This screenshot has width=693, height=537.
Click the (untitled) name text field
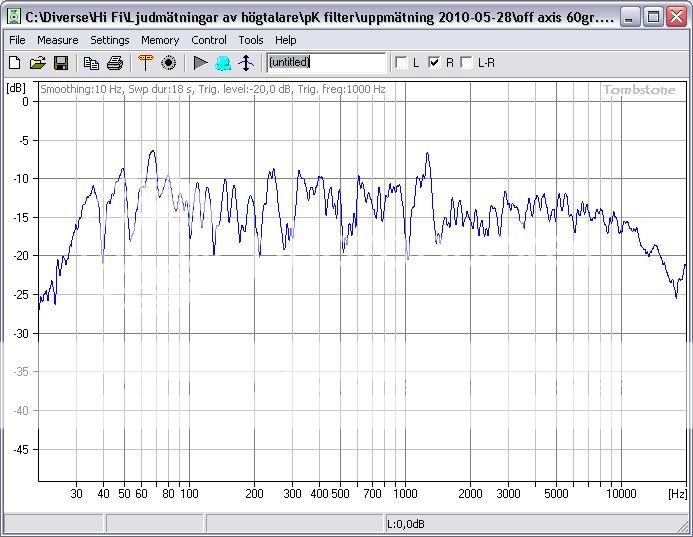point(326,62)
